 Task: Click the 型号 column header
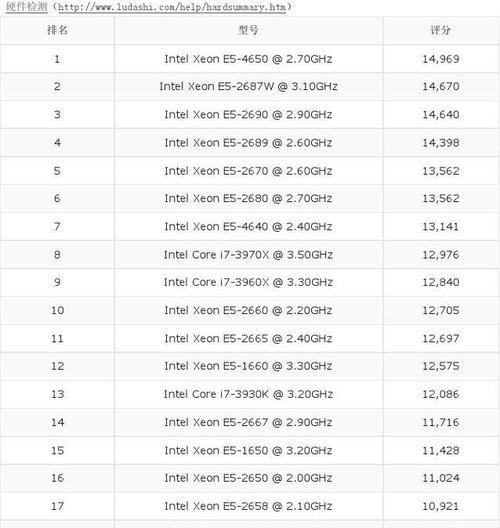pos(248,30)
